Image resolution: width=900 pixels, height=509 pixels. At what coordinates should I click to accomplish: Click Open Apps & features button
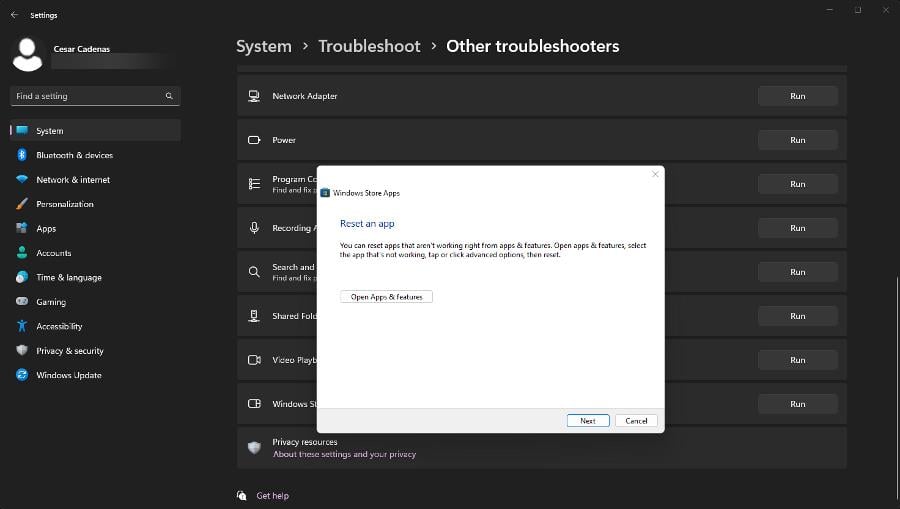(386, 297)
